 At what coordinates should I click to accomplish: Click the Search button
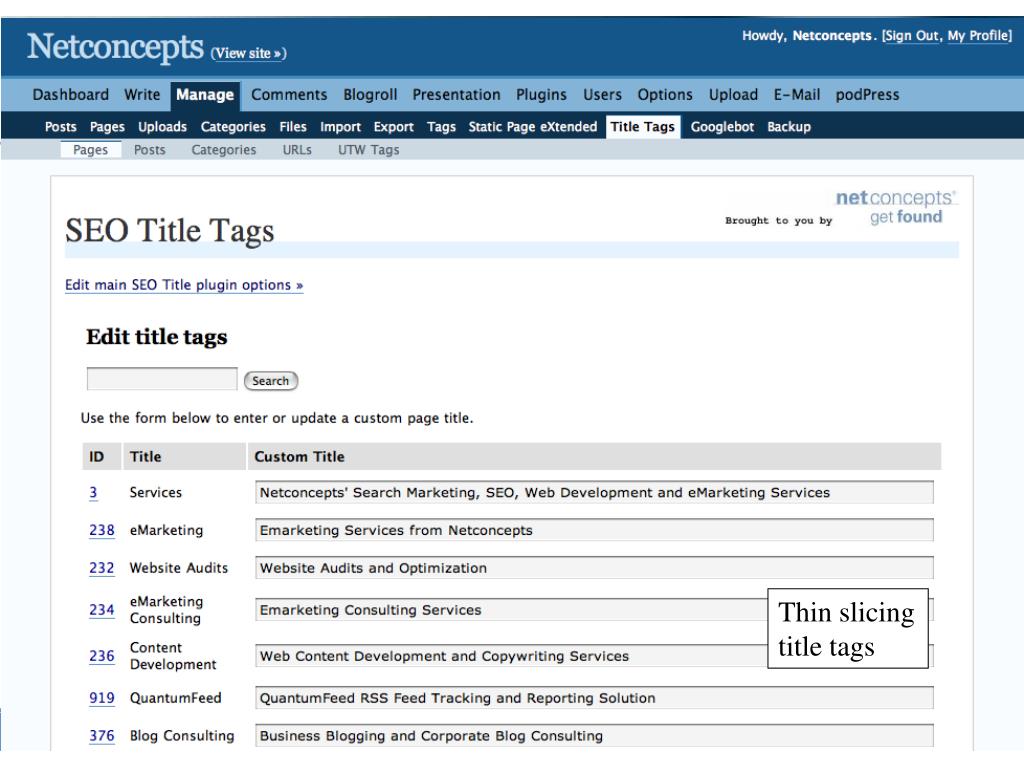(x=270, y=381)
